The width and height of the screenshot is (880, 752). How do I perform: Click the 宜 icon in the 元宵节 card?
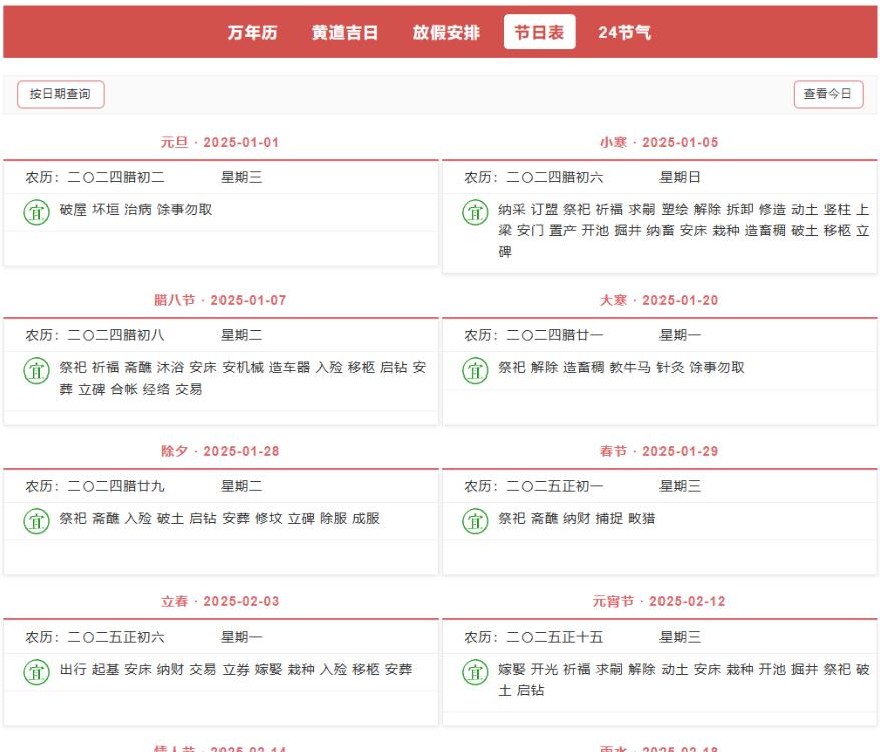(x=475, y=672)
